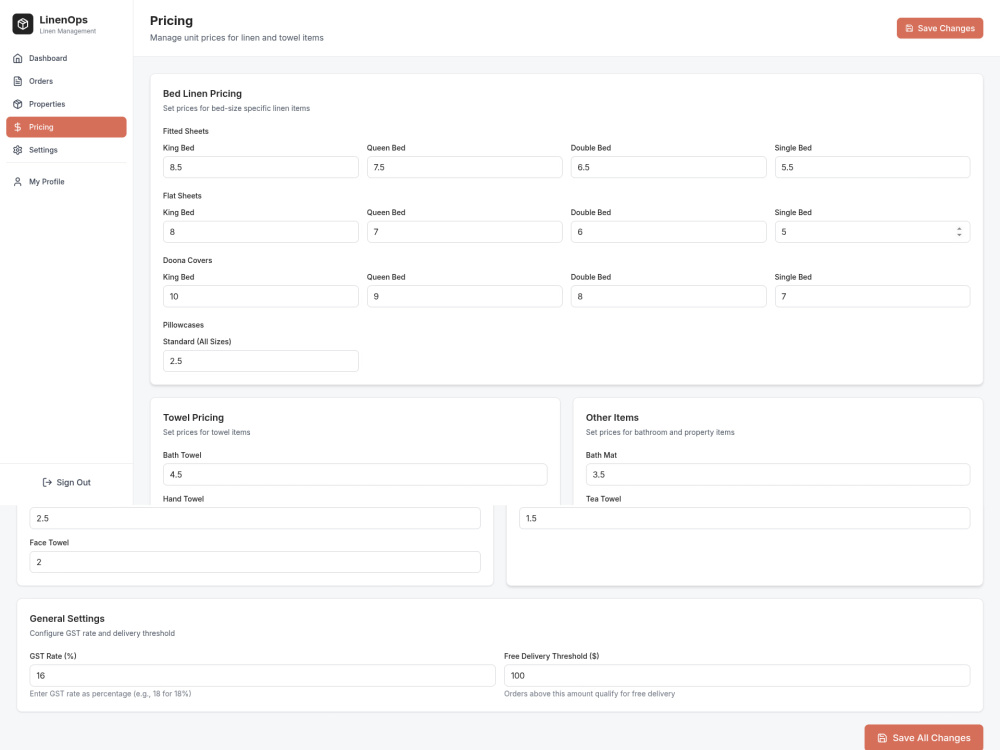This screenshot has width=1000, height=750.
Task: Click the Properties box icon
Action: (x=18, y=104)
